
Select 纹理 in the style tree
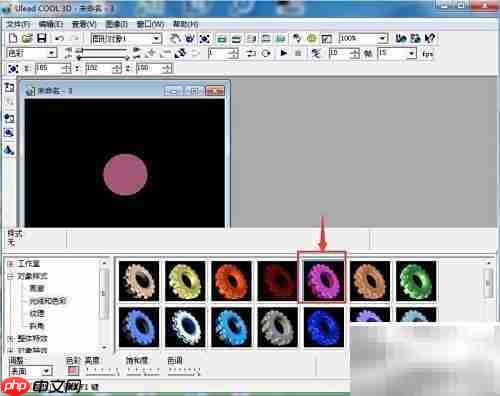point(37,313)
